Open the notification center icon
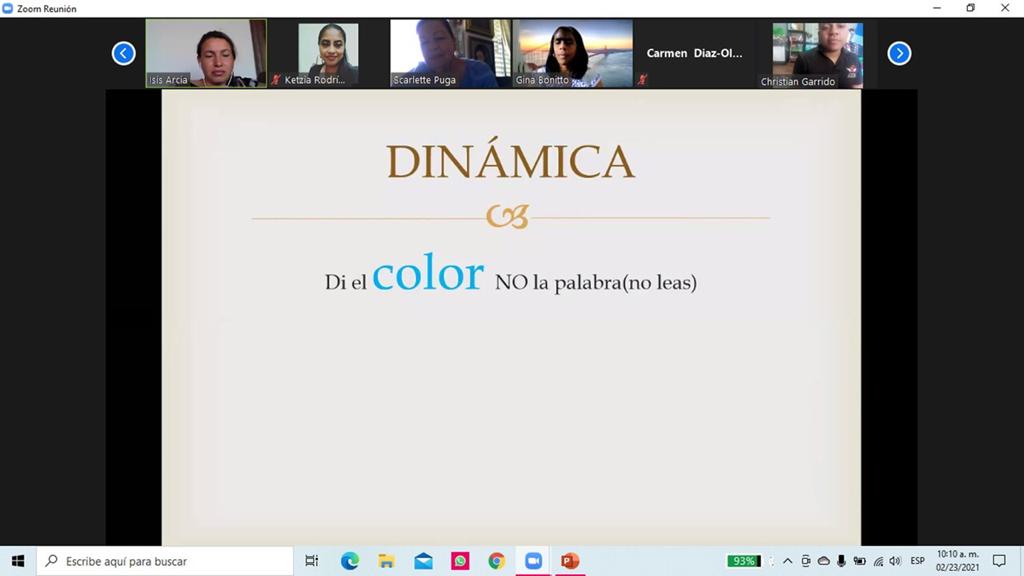 tap(999, 561)
